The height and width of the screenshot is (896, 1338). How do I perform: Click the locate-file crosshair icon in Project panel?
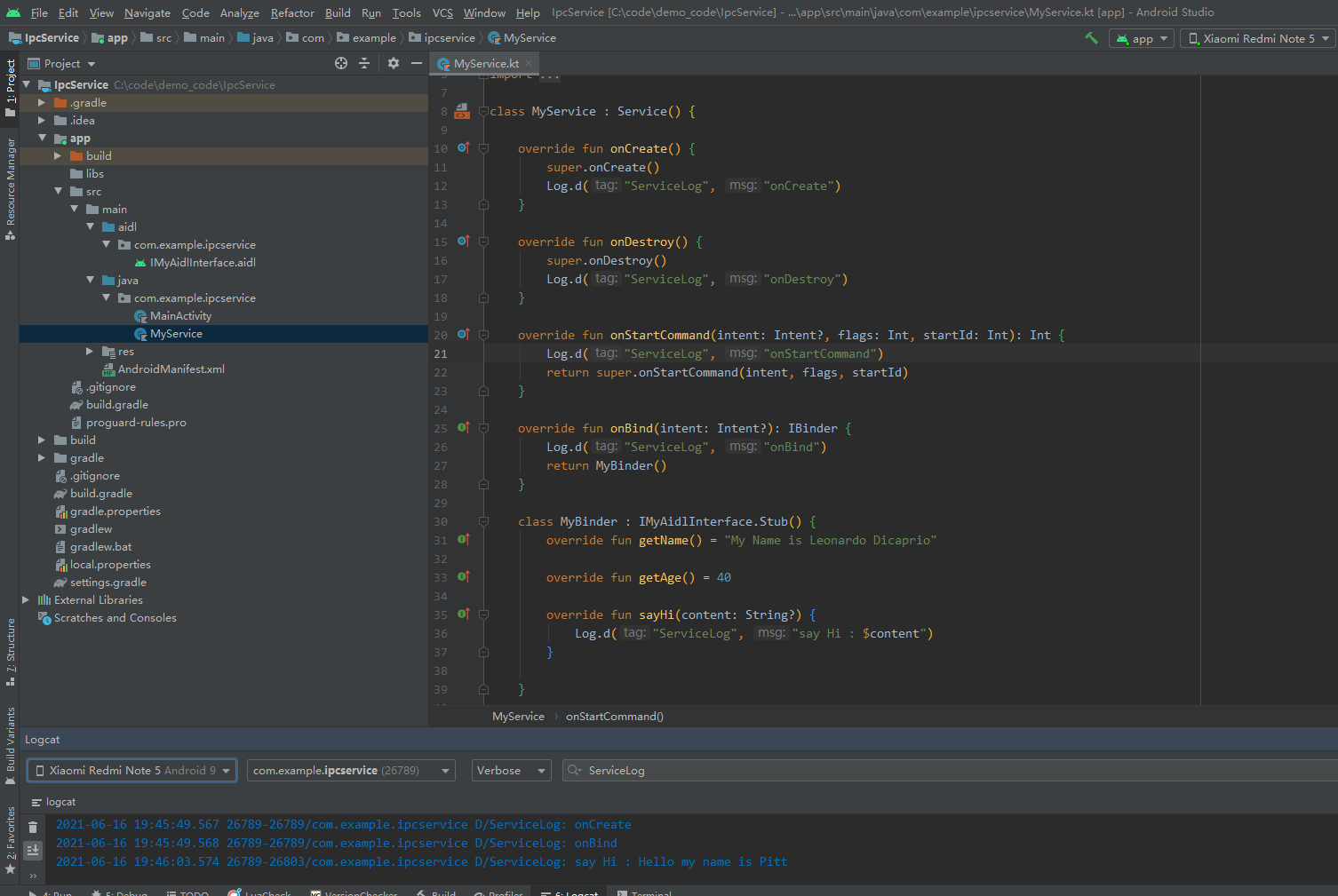pos(341,63)
